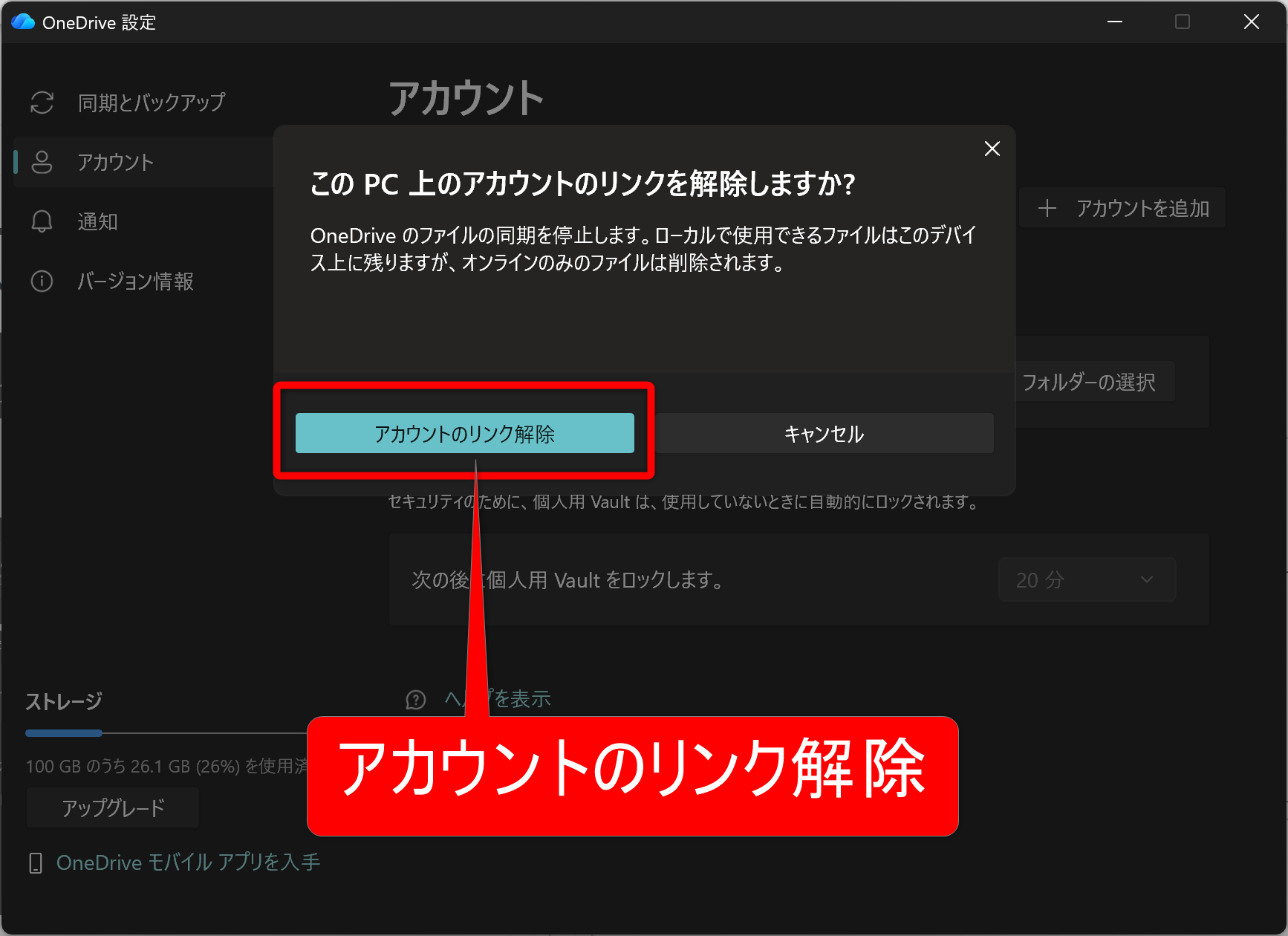Expand the vault lock time chevron
Viewport: 1288px width, 936px height.
1146,579
